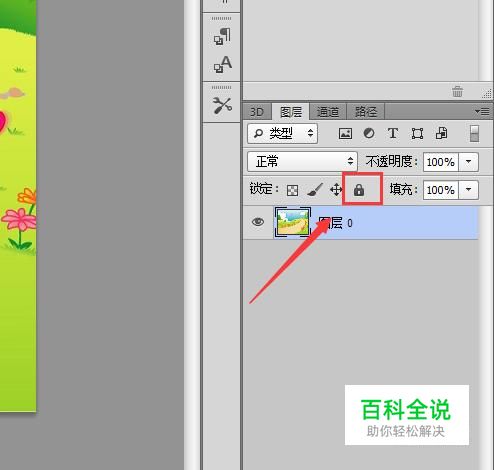Select the 图层 0 thumbnail
This screenshot has height=470, width=494.
[x=293, y=222]
